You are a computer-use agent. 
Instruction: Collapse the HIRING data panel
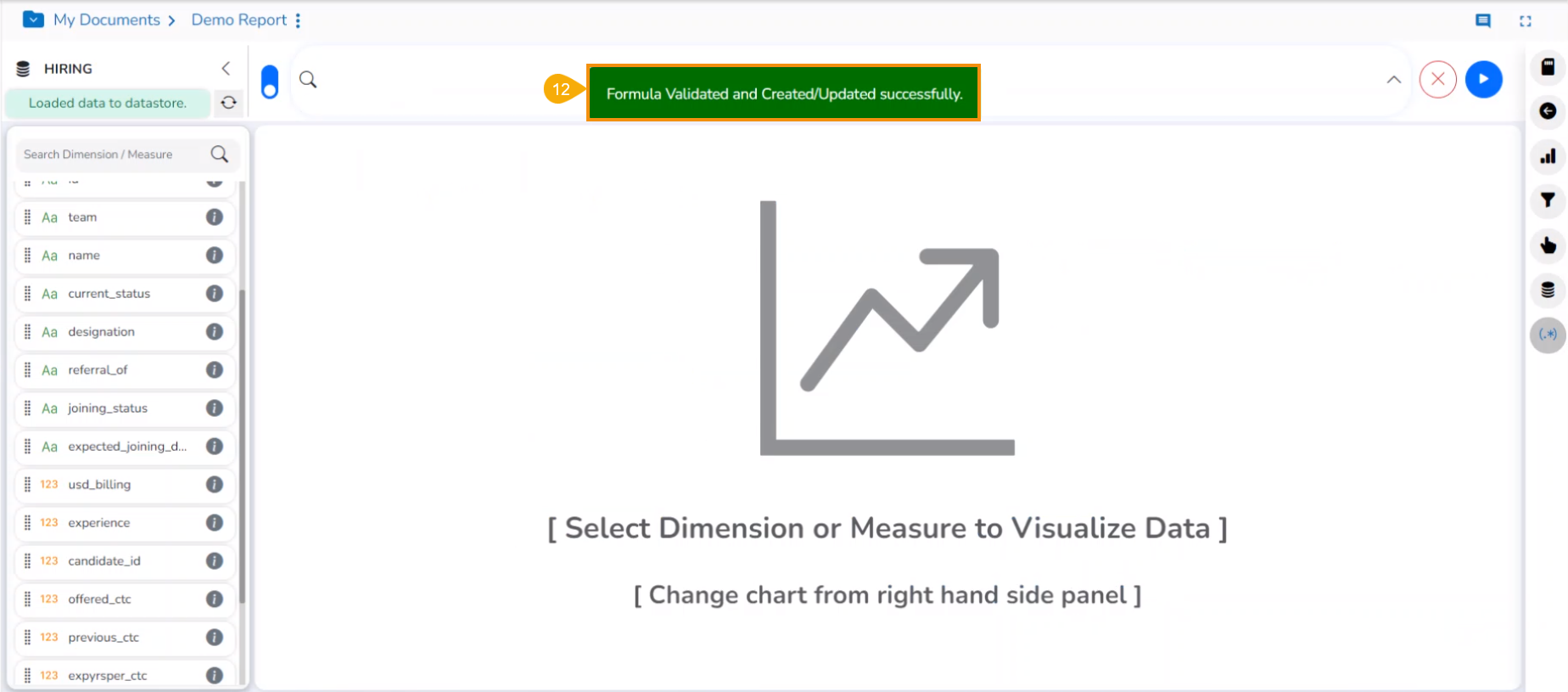[226, 68]
